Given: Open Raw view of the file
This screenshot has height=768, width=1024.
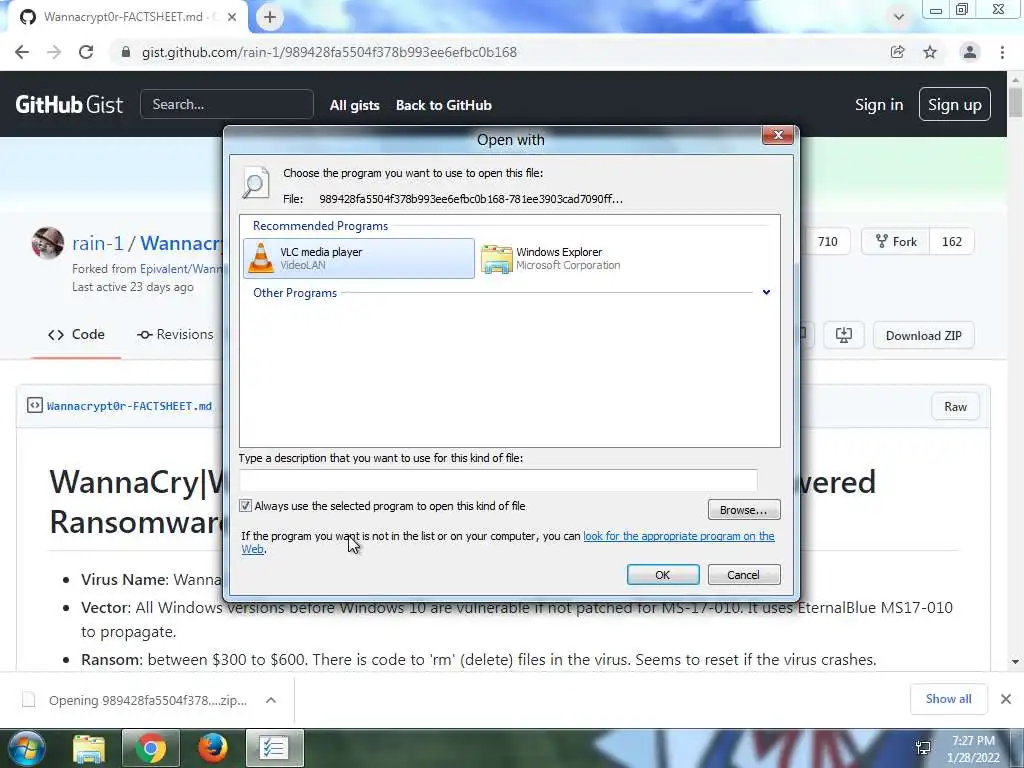Looking at the screenshot, I should coord(955,407).
